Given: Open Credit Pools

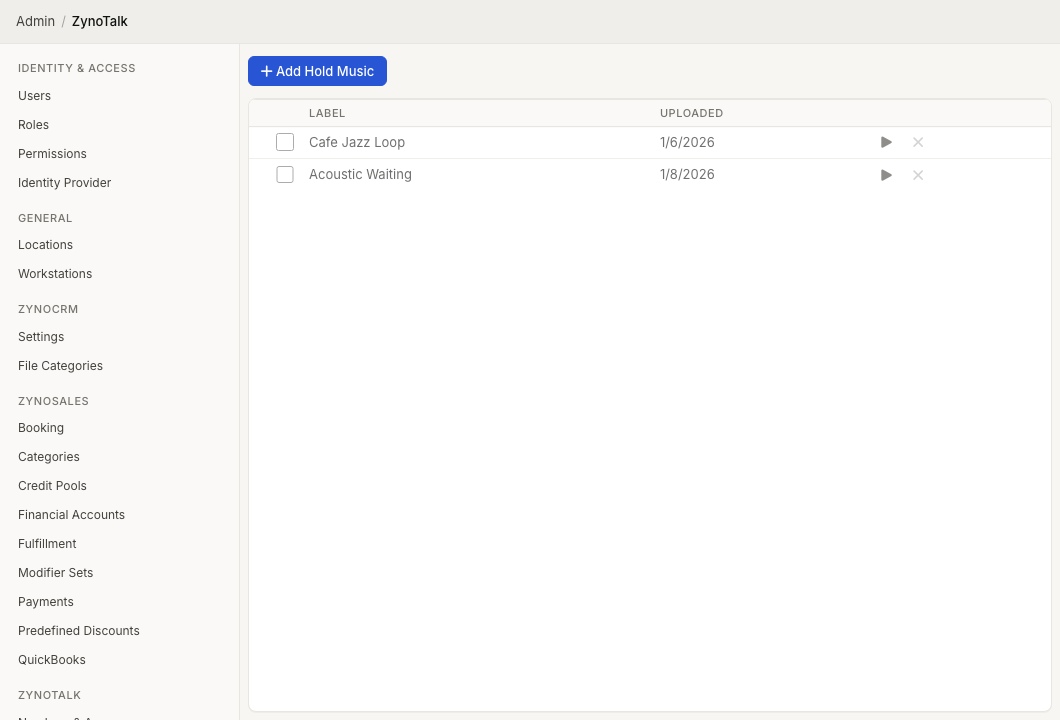Looking at the screenshot, I should tap(52, 486).
